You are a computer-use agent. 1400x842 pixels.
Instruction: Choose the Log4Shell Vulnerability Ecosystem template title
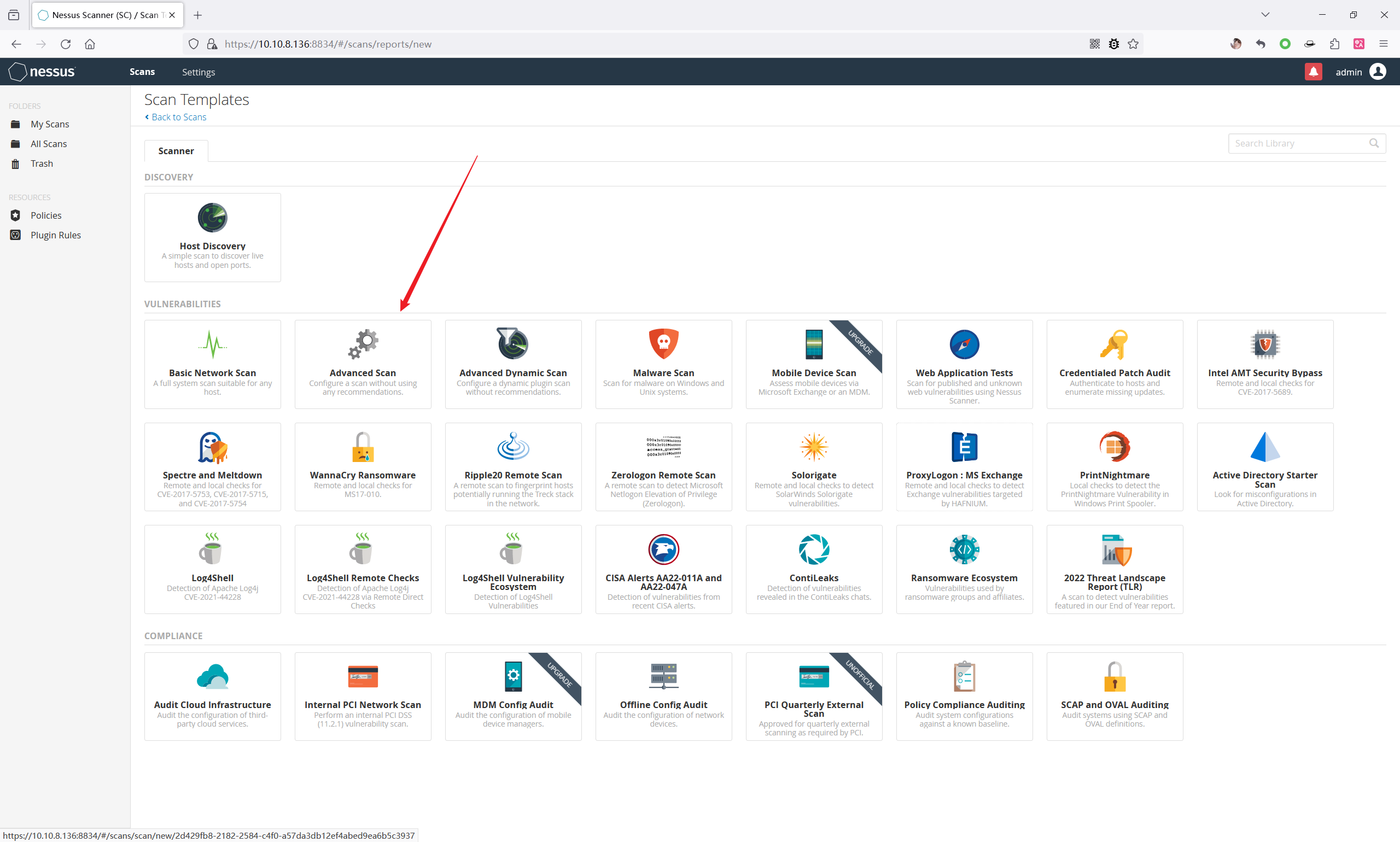click(x=513, y=582)
